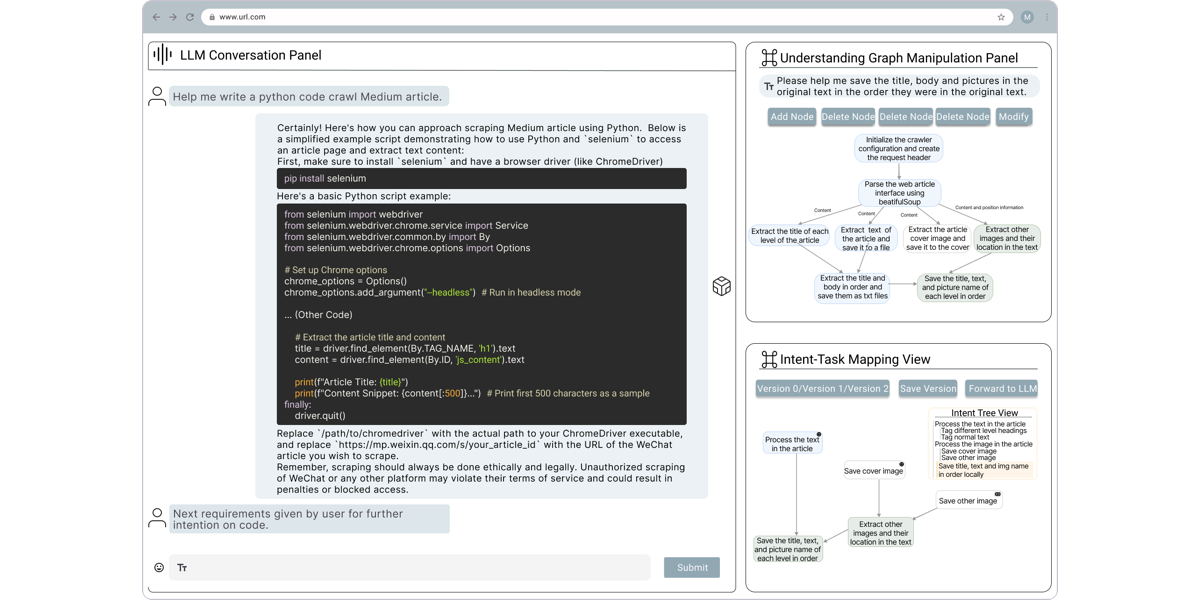Screen dimensions: 1200x600
Task: Click the dot on 'Process the text in the article' node
Action: click(819, 435)
